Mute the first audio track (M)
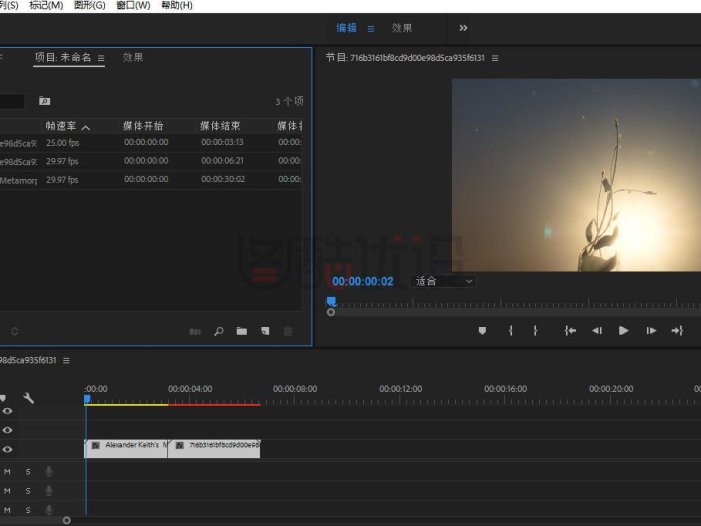This screenshot has height=526, width=701. (7, 471)
